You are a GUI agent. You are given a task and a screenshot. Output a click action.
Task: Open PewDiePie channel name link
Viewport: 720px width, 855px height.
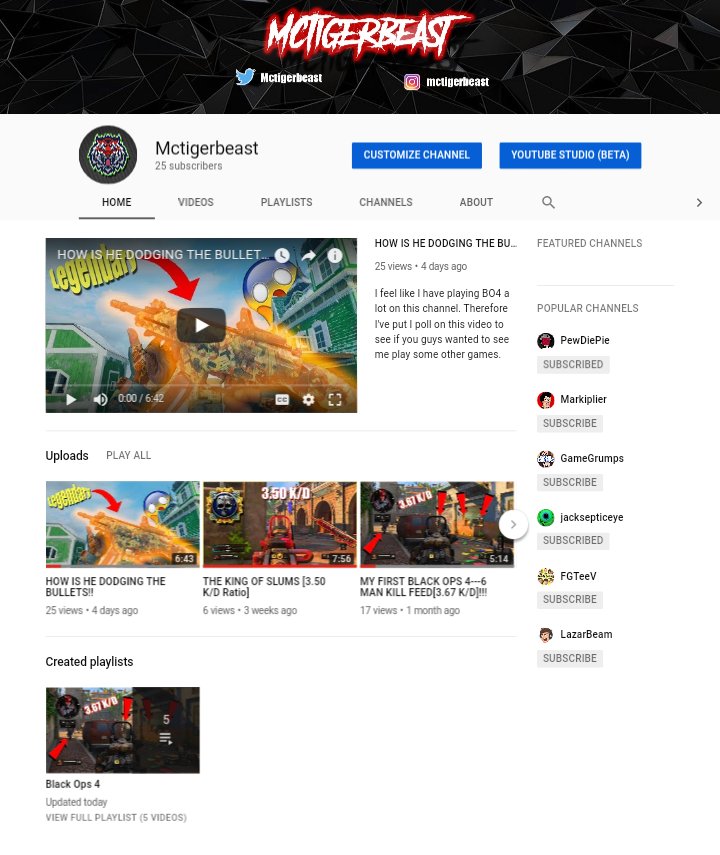click(x=585, y=340)
